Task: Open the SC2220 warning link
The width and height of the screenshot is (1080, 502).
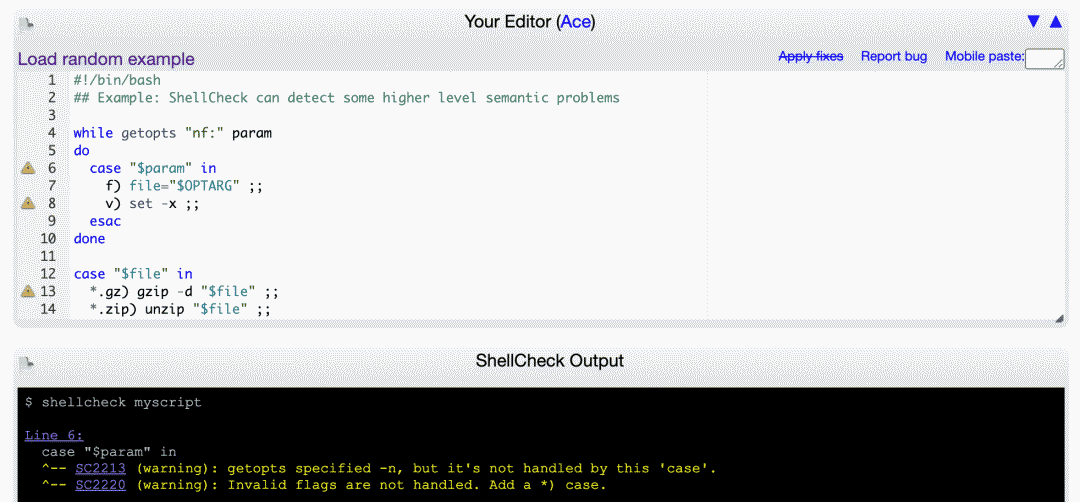Action: 101,485
